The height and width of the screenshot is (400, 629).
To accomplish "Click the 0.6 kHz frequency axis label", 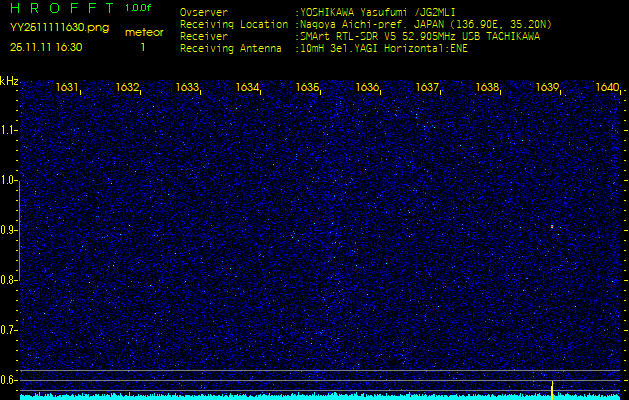I will point(9,379).
